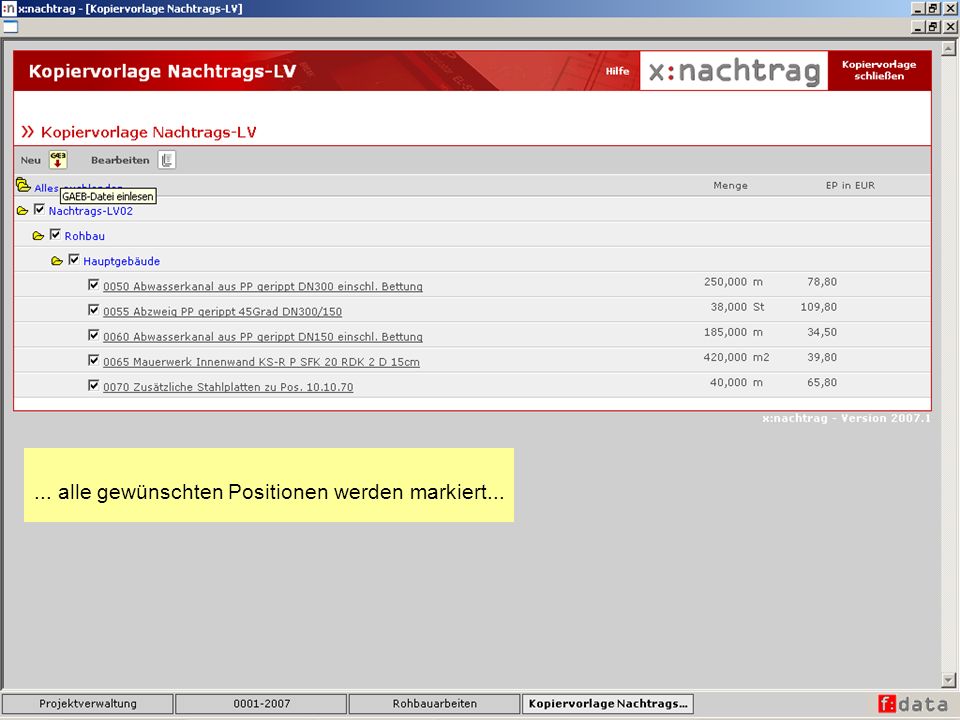960x720 pixels.
Task: Click the folder icon beside Alles ausblenden
Action: [23, 185]
